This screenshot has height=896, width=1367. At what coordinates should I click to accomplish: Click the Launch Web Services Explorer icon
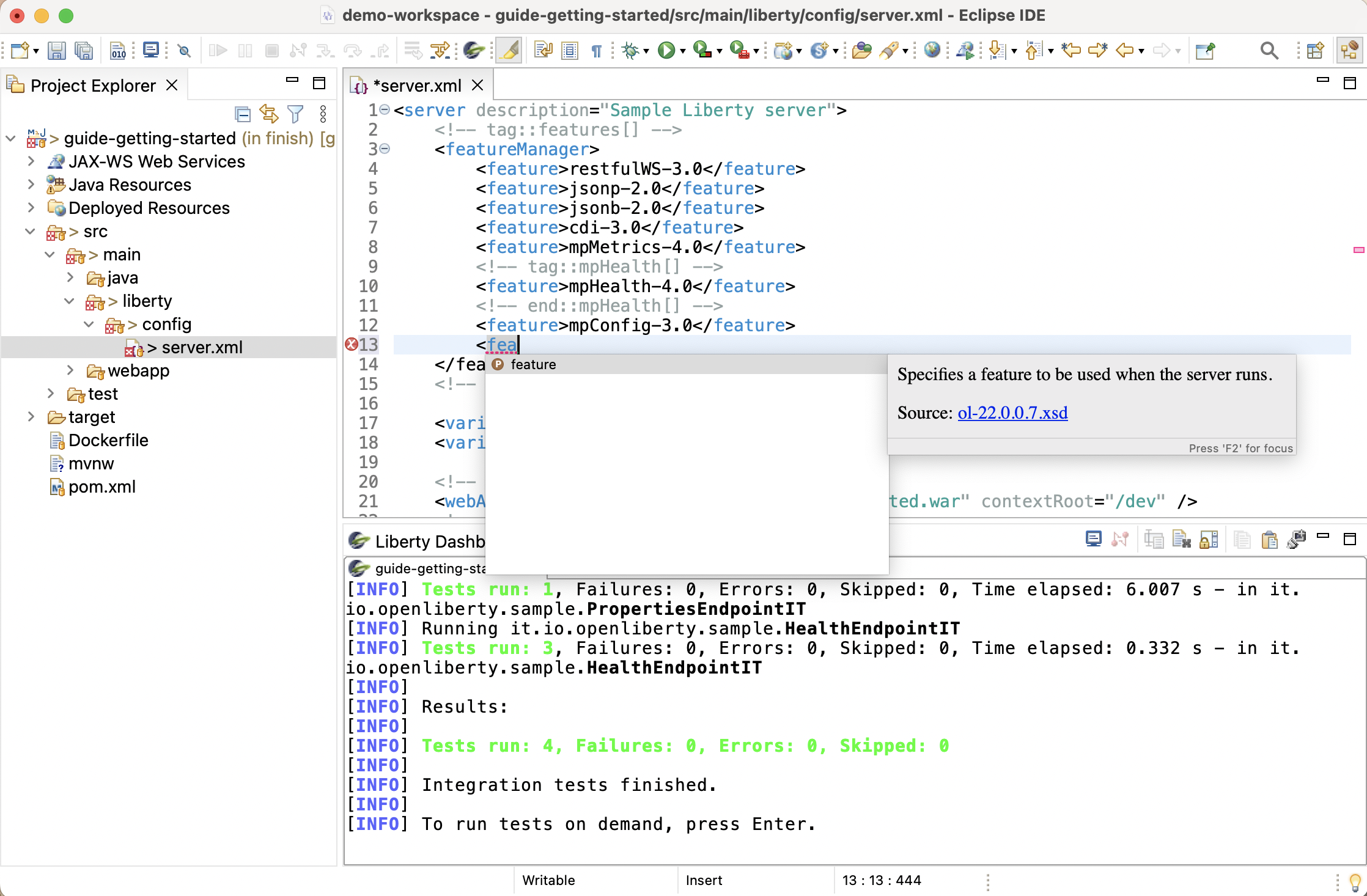pyautogui.click(x=966, y=50)
